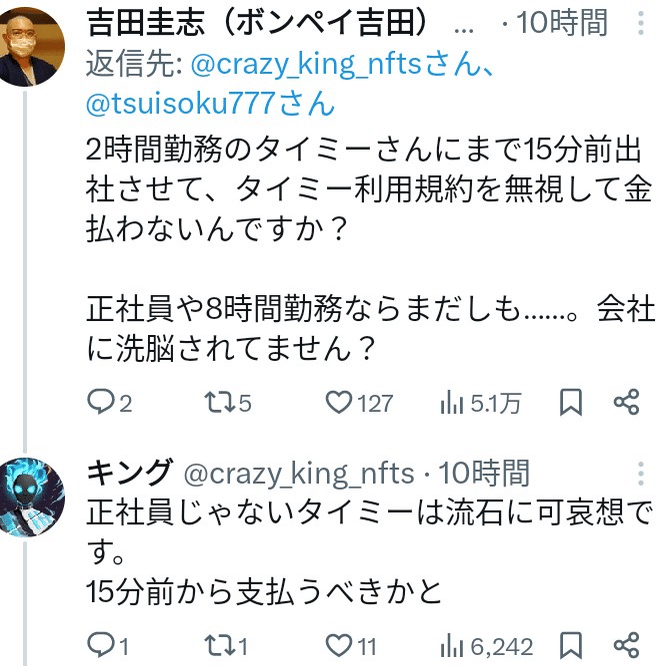
Task: Bookmark キング's reply tweet
Action: (571, 645)
